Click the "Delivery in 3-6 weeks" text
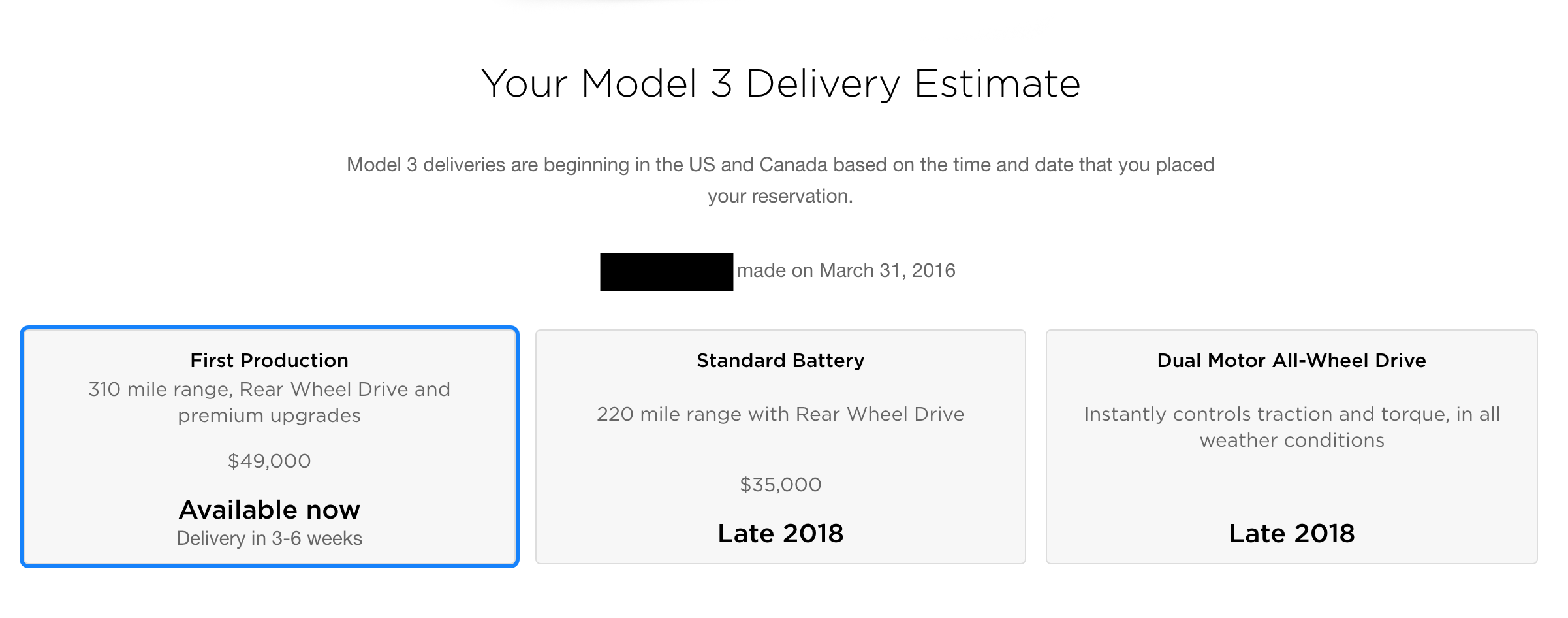The image size is (1568, 618). [269, 538]
